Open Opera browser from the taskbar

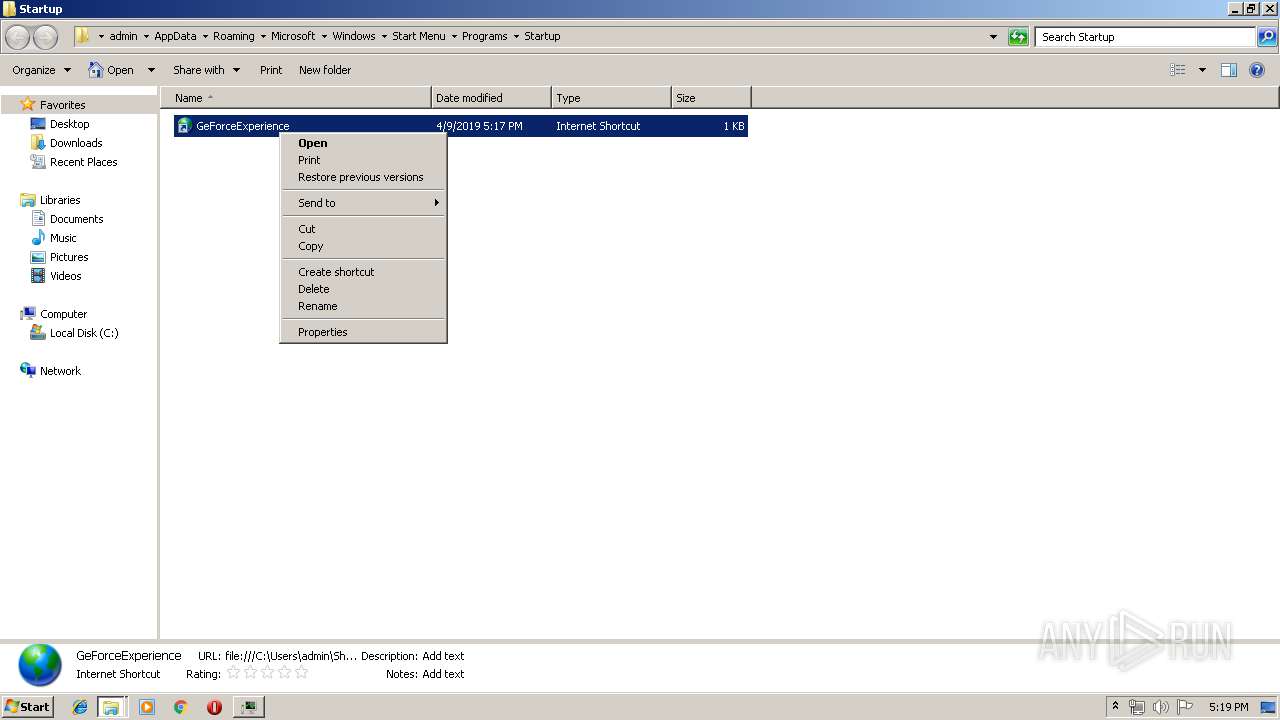coord(214,707)
